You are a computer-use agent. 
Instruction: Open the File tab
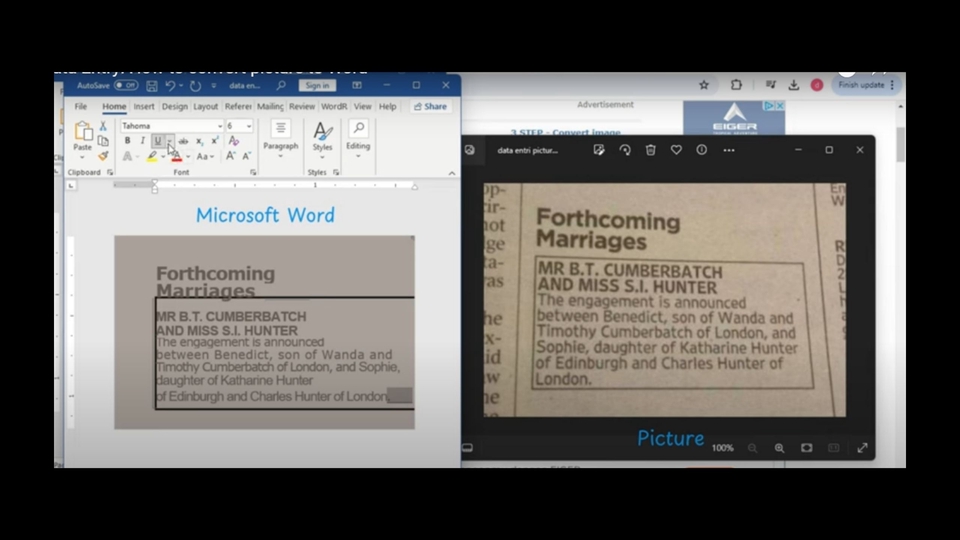(x=81, y=107)
